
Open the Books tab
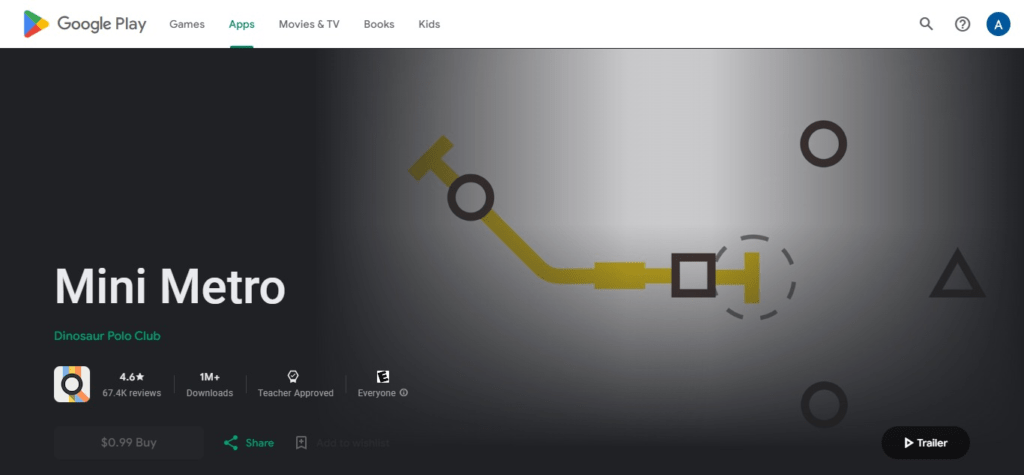click(x=379, y=24)
